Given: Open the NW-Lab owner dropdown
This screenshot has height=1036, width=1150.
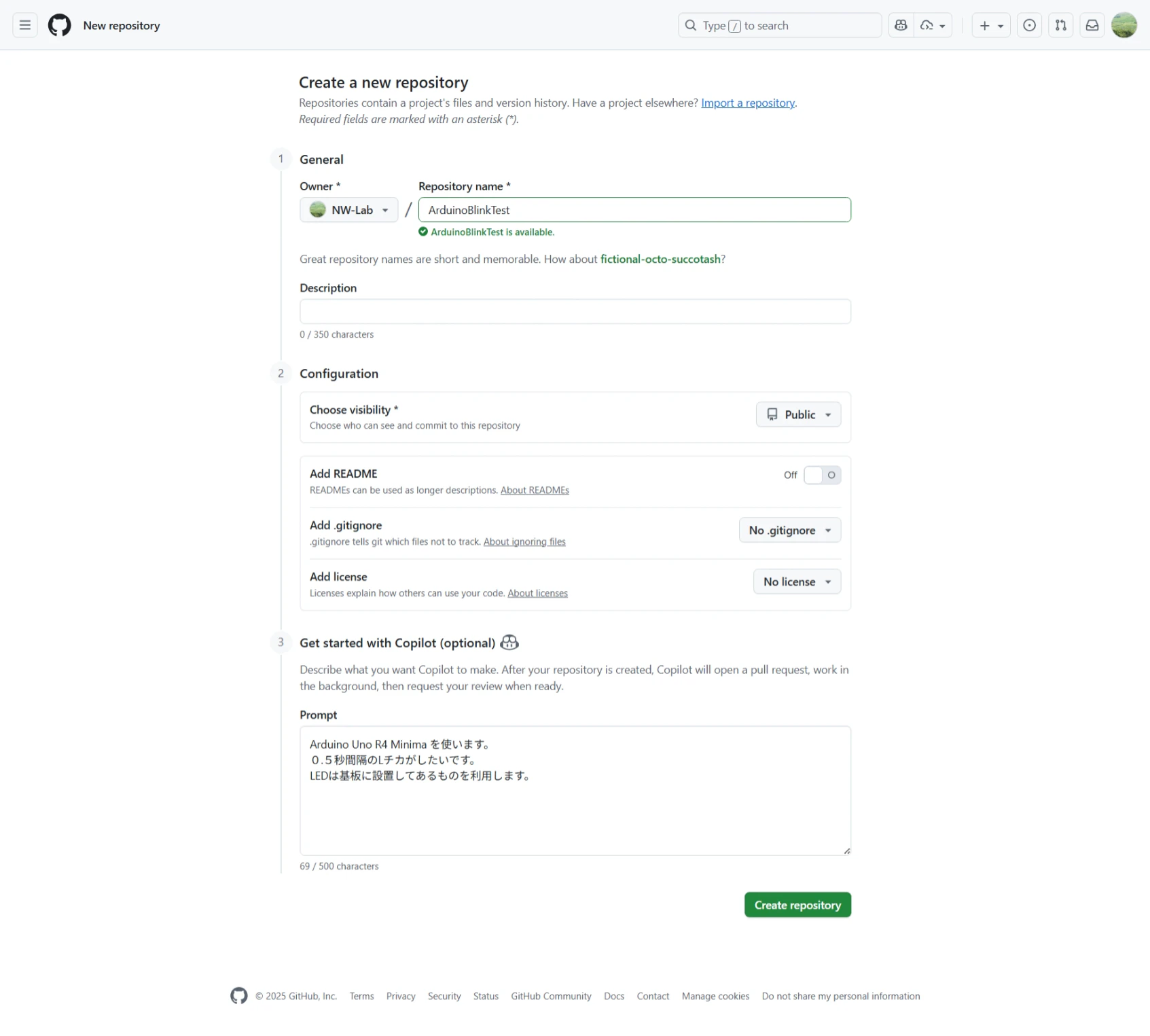Looking at the screenshot, I should pyautogui.click(x=349, y=210).
